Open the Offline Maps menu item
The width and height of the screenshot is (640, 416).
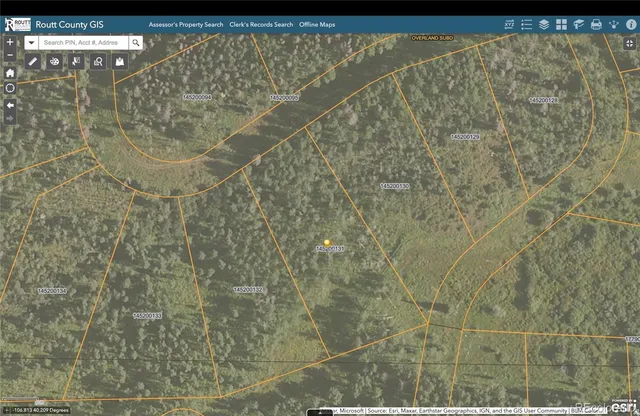pyautogui.click(x=323, y=23)
